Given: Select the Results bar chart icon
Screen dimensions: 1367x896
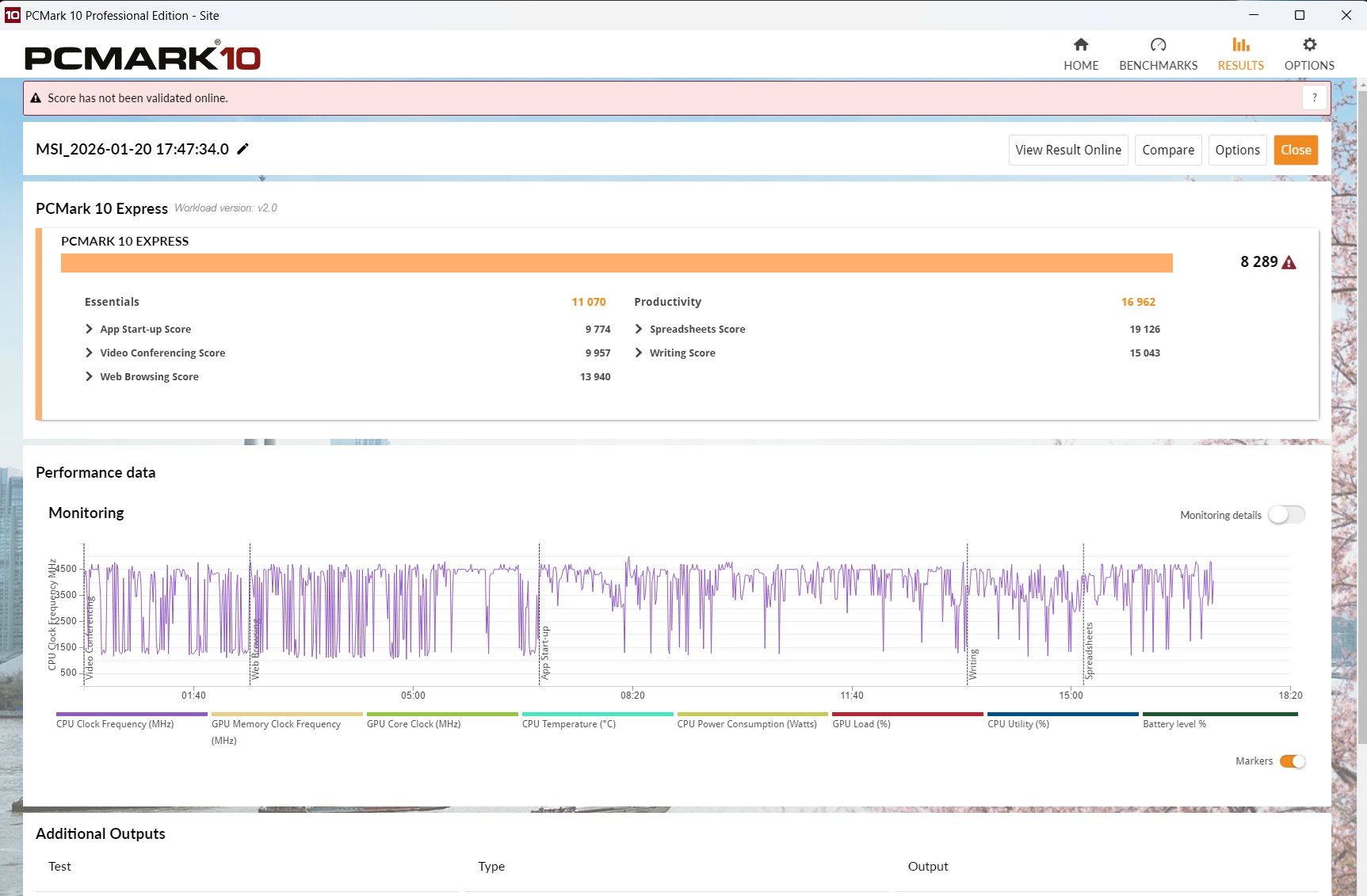Looking at the screenshot, I should 1240,45.
